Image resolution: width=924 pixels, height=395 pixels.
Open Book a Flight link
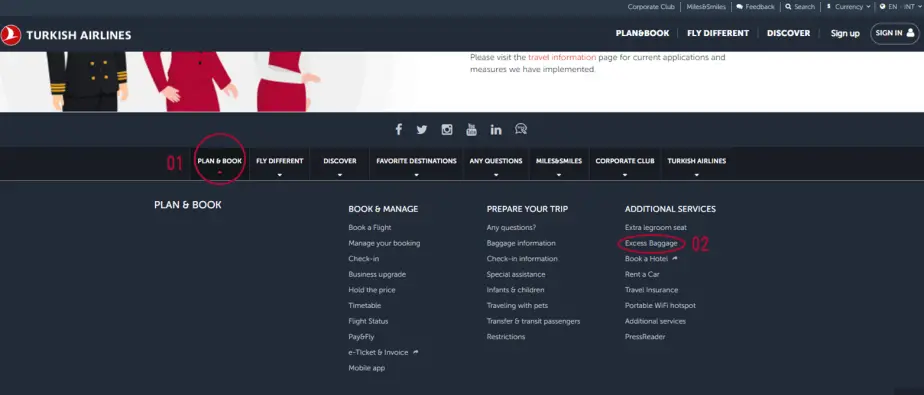369,228
